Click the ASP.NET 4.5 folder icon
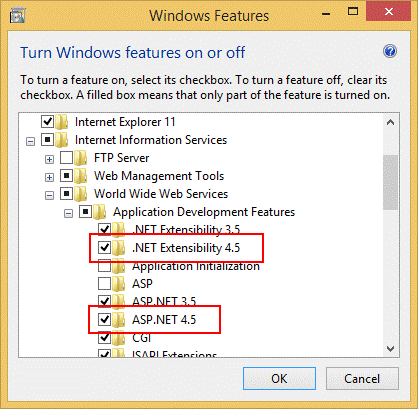The width and height of the screenshot is (418, 409). tap(119, 320)
